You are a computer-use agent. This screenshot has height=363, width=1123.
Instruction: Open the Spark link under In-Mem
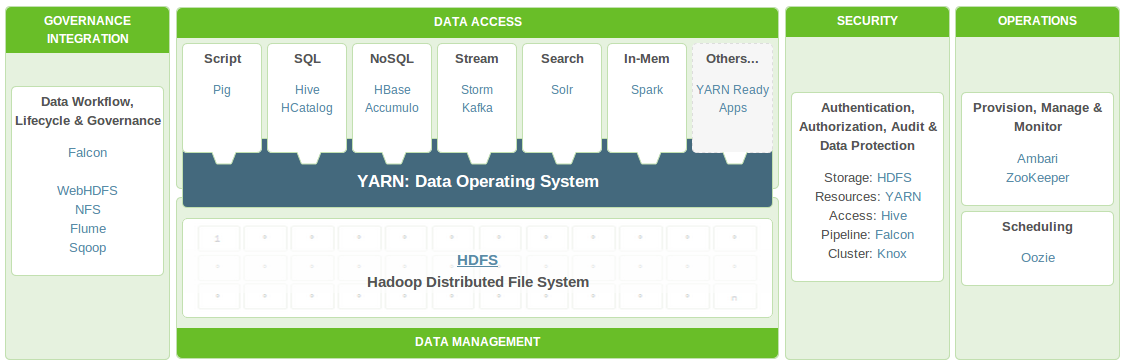(x=647, y=90)
